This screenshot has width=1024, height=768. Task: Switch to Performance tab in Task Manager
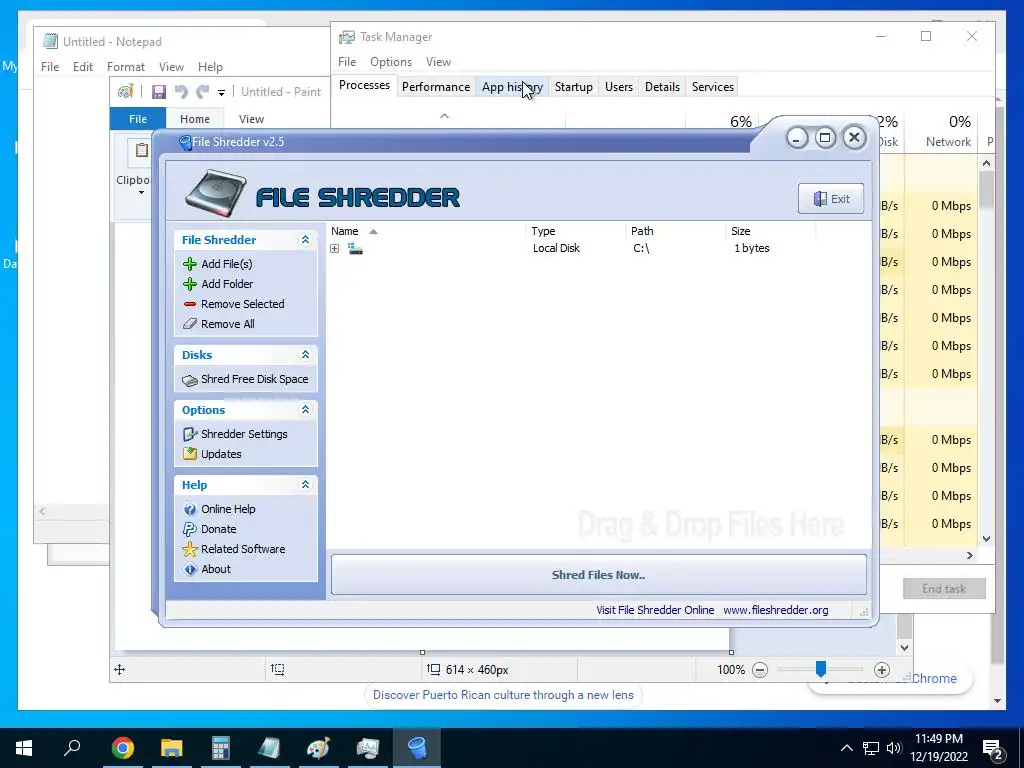pyautogui.click(x=436, y=87)
